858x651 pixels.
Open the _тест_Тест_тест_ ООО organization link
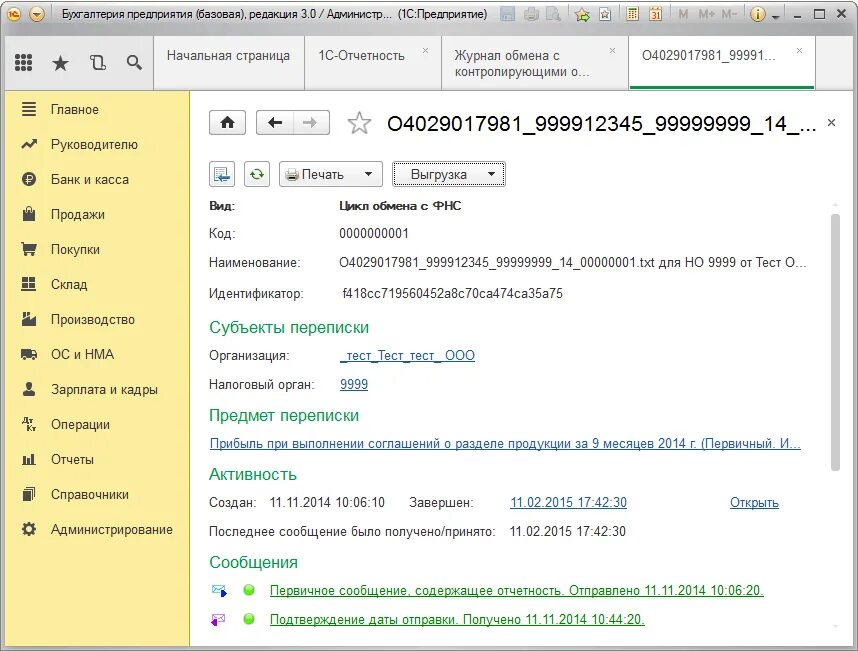407,356
